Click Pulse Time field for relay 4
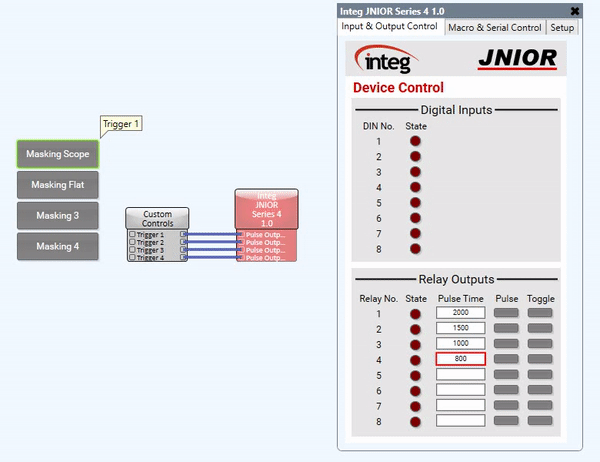This screenshot has width=600, height=462. (460, 359)
